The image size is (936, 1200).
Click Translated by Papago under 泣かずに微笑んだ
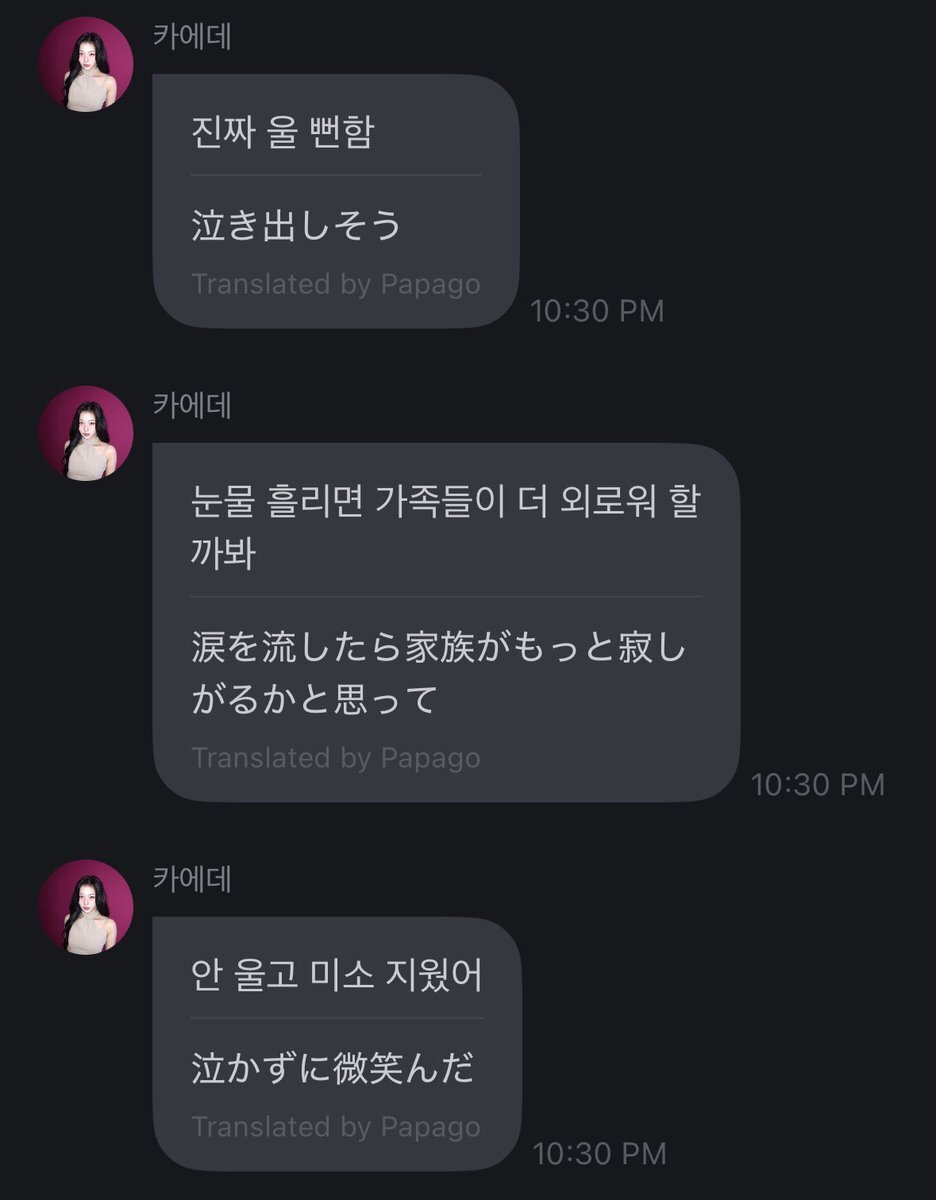[x=335, y=1127]
